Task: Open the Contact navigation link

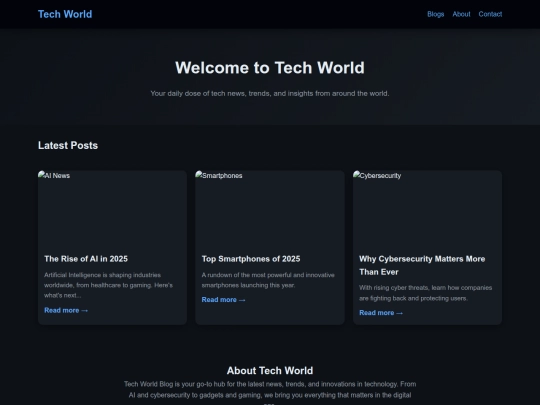Action: click(x=490, y=14)
